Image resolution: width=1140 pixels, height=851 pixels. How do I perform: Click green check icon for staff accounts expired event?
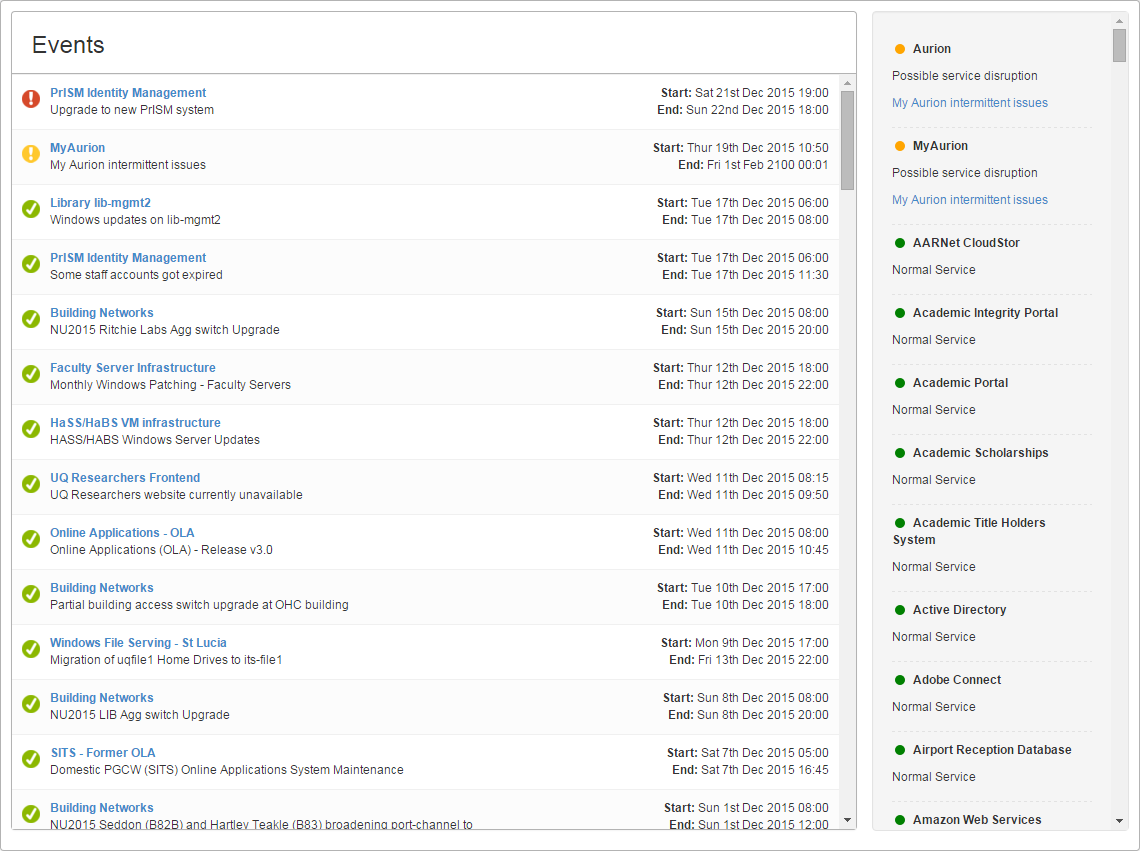(31, 263)
